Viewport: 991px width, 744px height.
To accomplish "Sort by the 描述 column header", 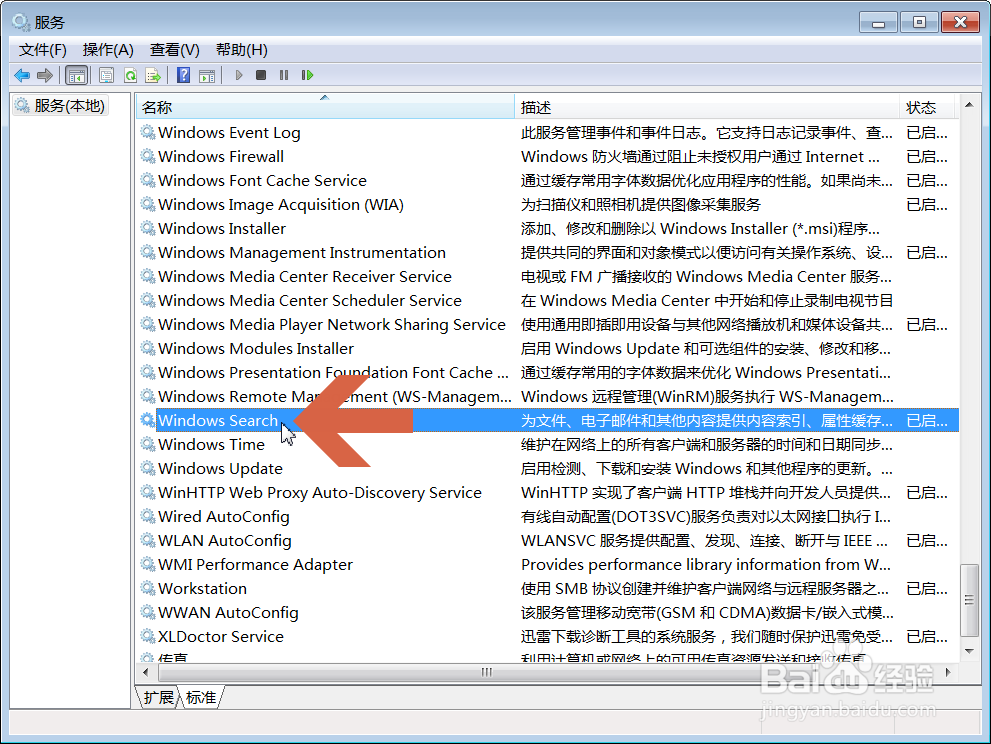I will coord(707,107).
